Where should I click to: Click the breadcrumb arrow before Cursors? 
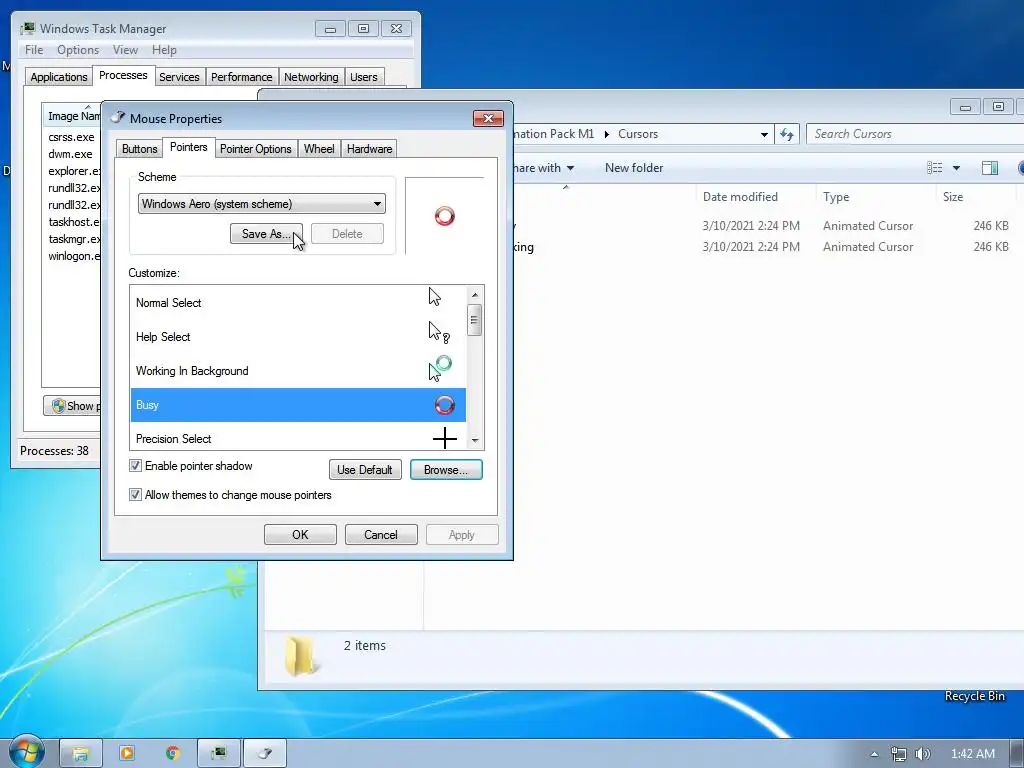[606, 134]
